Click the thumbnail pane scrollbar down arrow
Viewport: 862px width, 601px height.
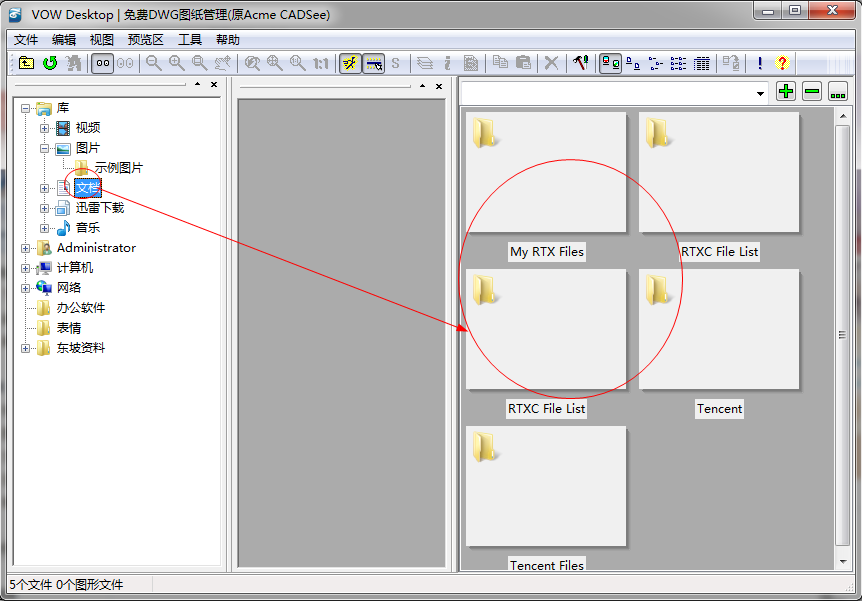843,561
